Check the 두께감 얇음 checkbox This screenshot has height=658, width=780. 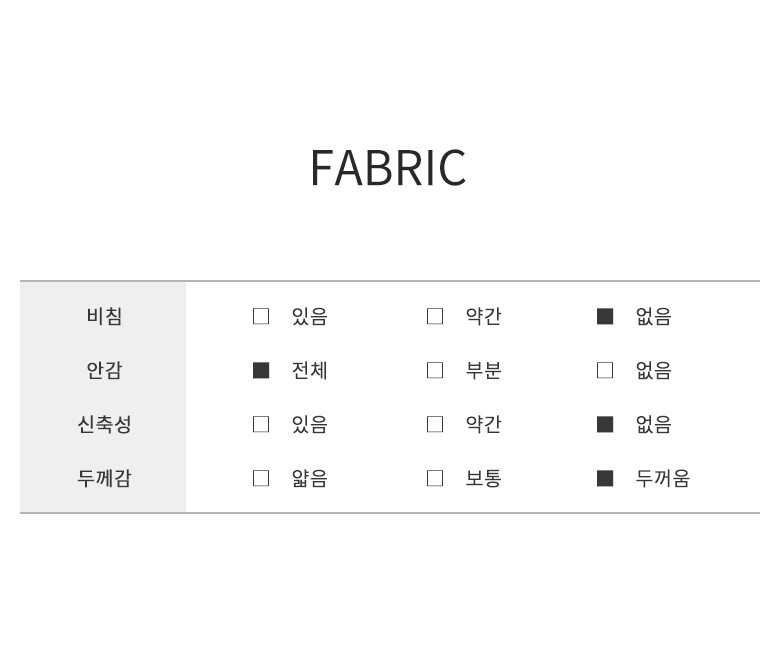(x=261, y=478)
